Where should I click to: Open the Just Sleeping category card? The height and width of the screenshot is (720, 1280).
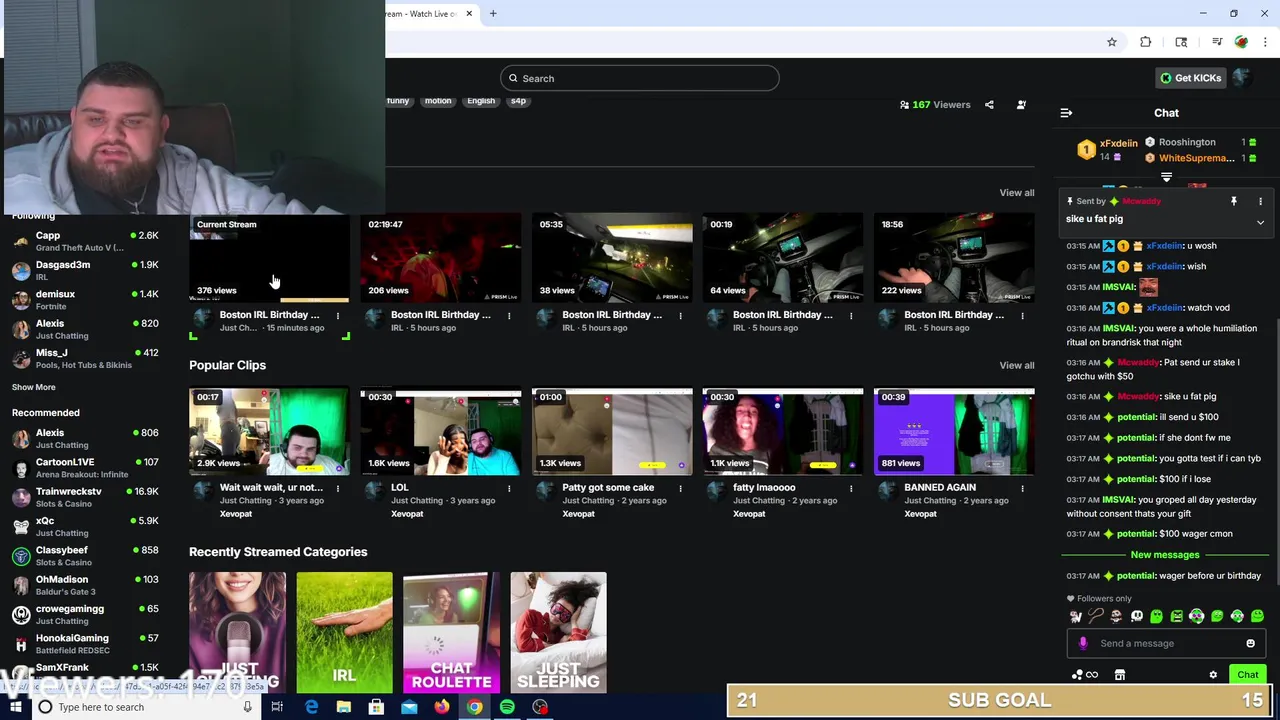pyautogui.click(x=558, y=632)
